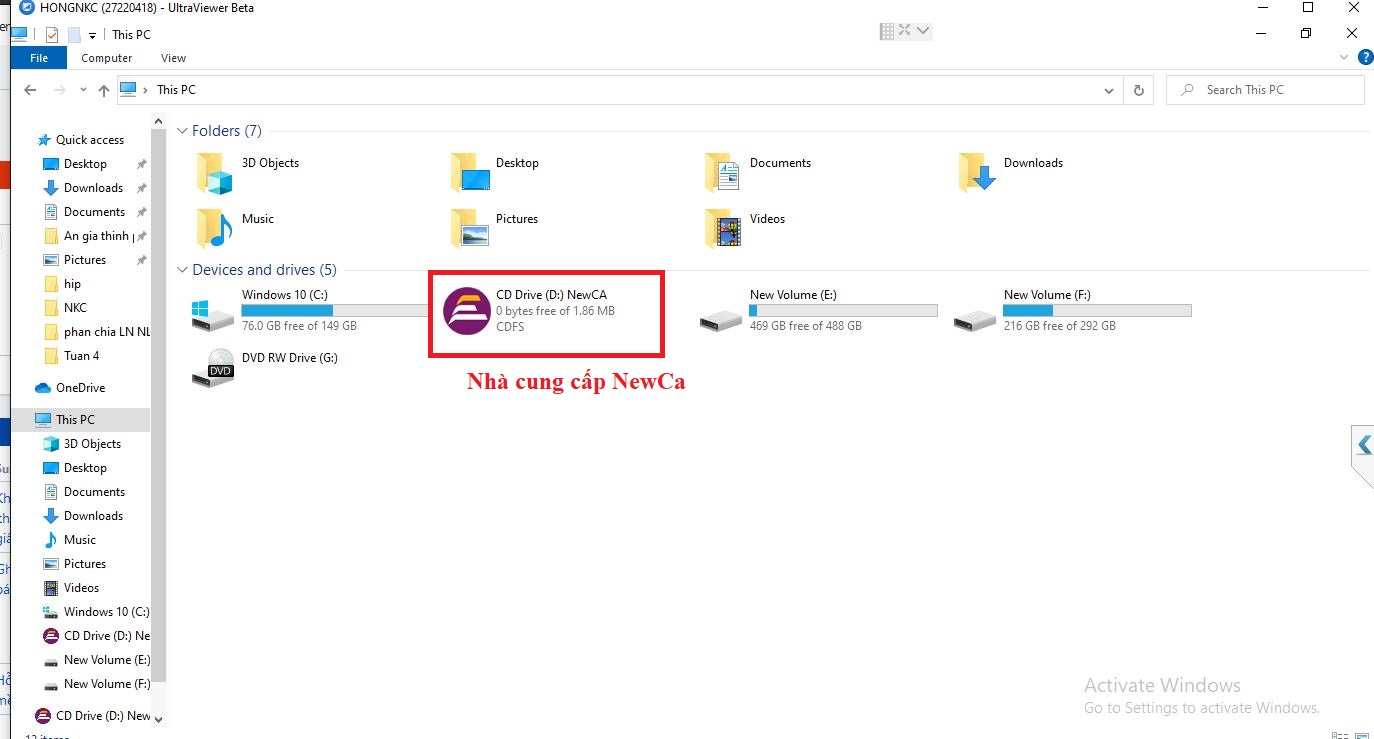
Task: Select Pictures under This PC in sidebar
Action: pos(85,564)
